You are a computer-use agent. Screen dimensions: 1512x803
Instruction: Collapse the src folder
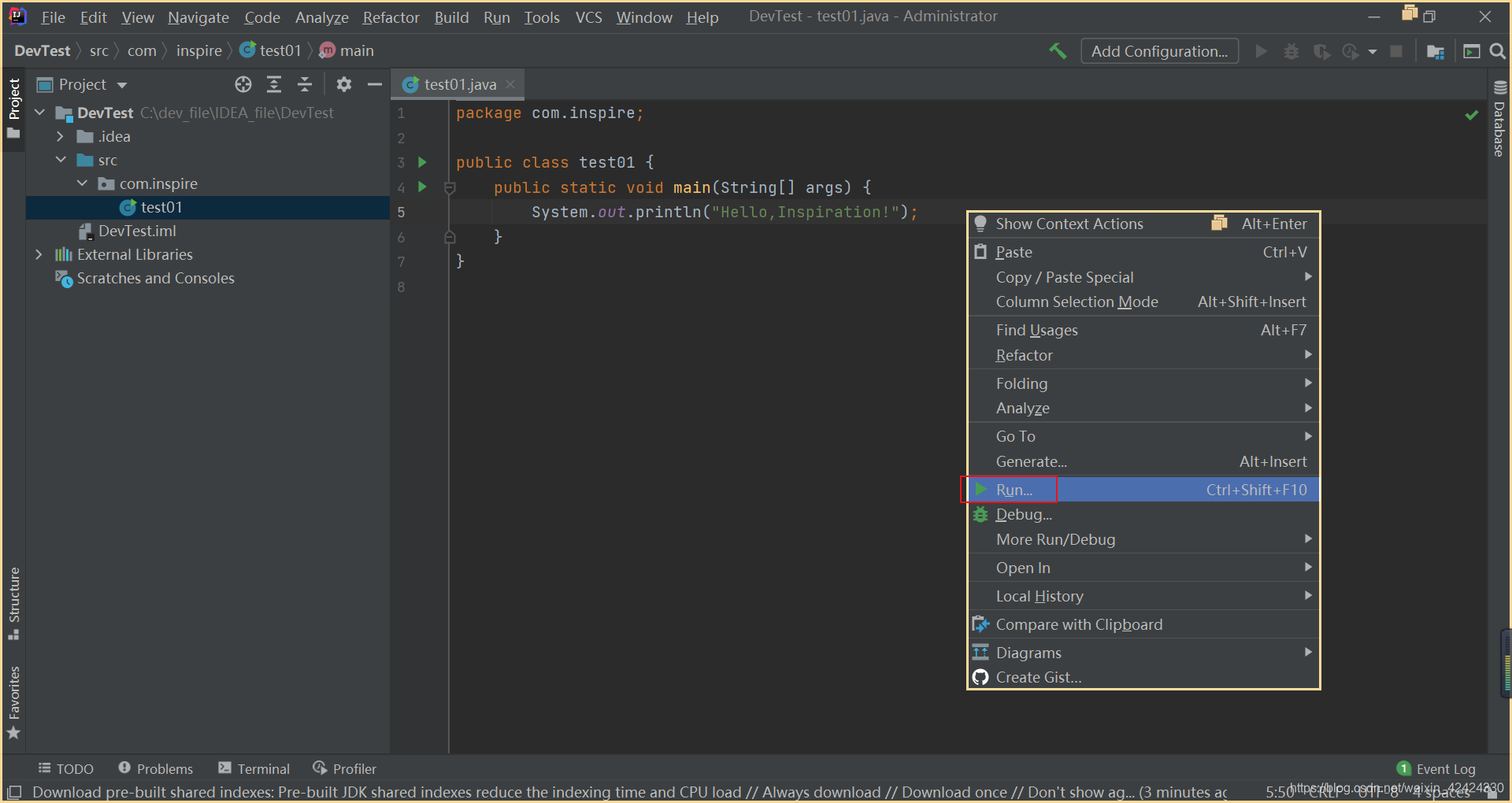(x=61, y=160)
